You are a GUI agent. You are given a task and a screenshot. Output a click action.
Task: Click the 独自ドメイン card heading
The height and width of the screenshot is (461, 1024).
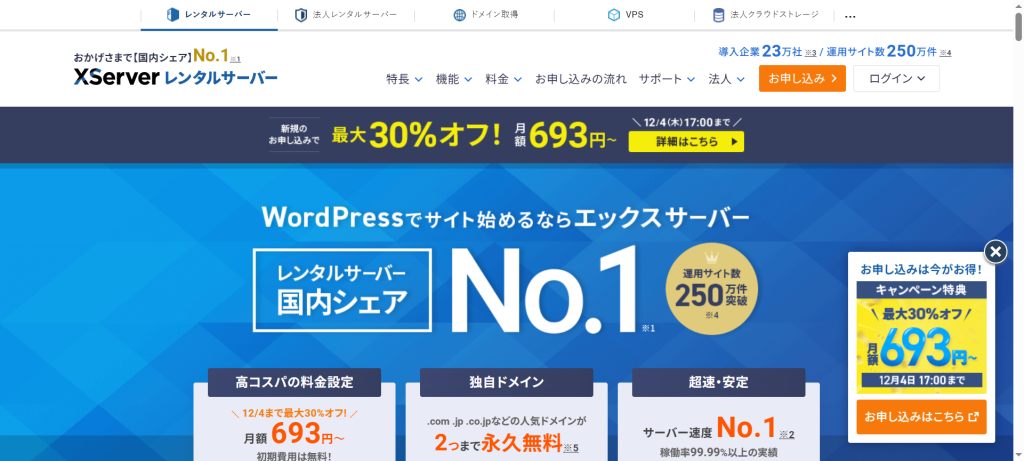(x=506, y=382)
